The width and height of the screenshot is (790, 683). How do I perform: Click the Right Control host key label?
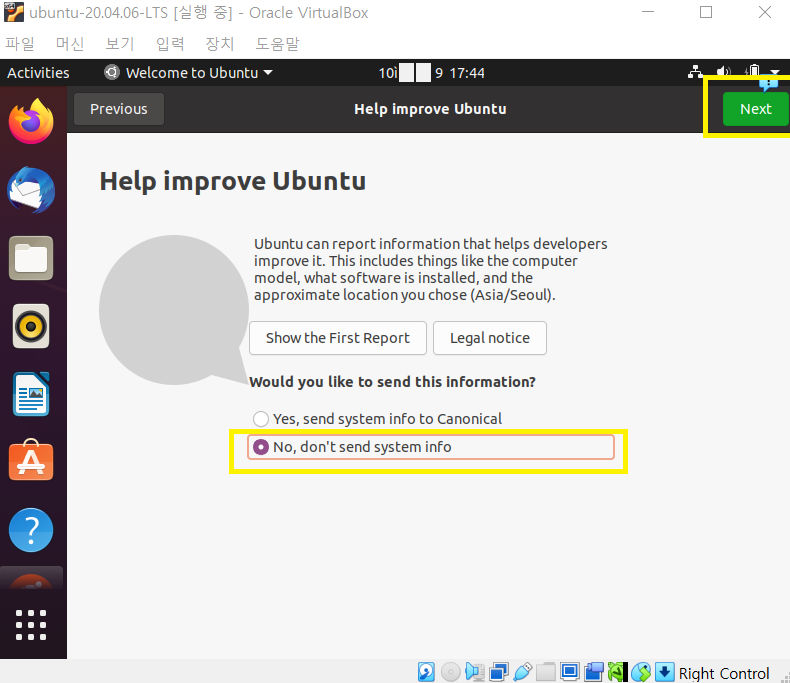point(723,673)
